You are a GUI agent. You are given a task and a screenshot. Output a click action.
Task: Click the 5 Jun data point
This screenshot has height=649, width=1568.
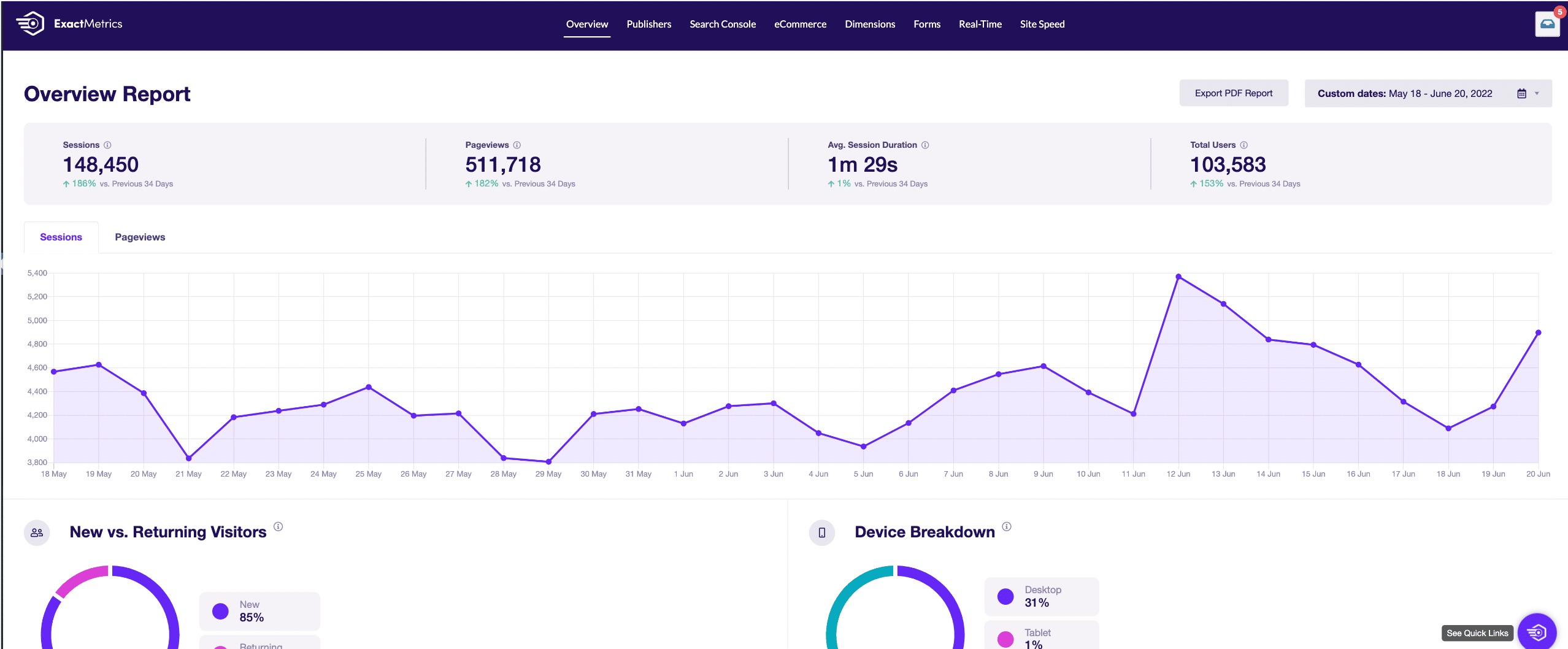pos(864,447)
